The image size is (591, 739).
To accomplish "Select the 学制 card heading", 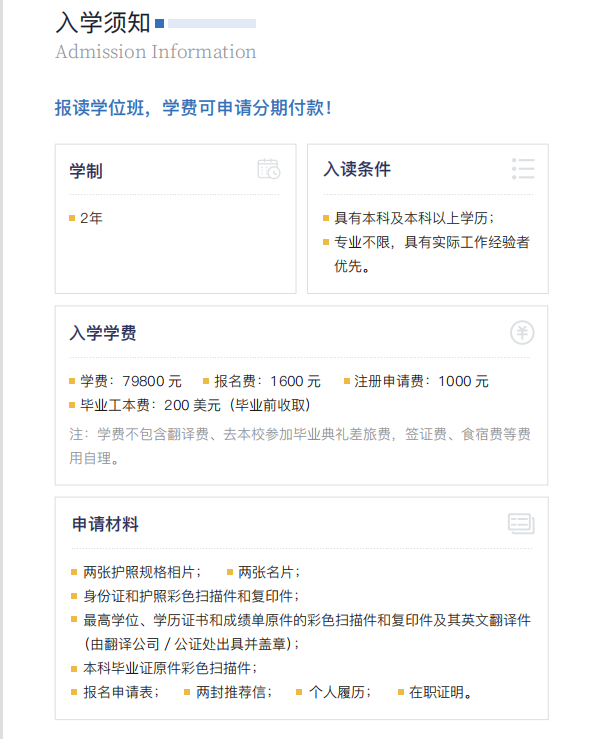I will click(86, 171).
